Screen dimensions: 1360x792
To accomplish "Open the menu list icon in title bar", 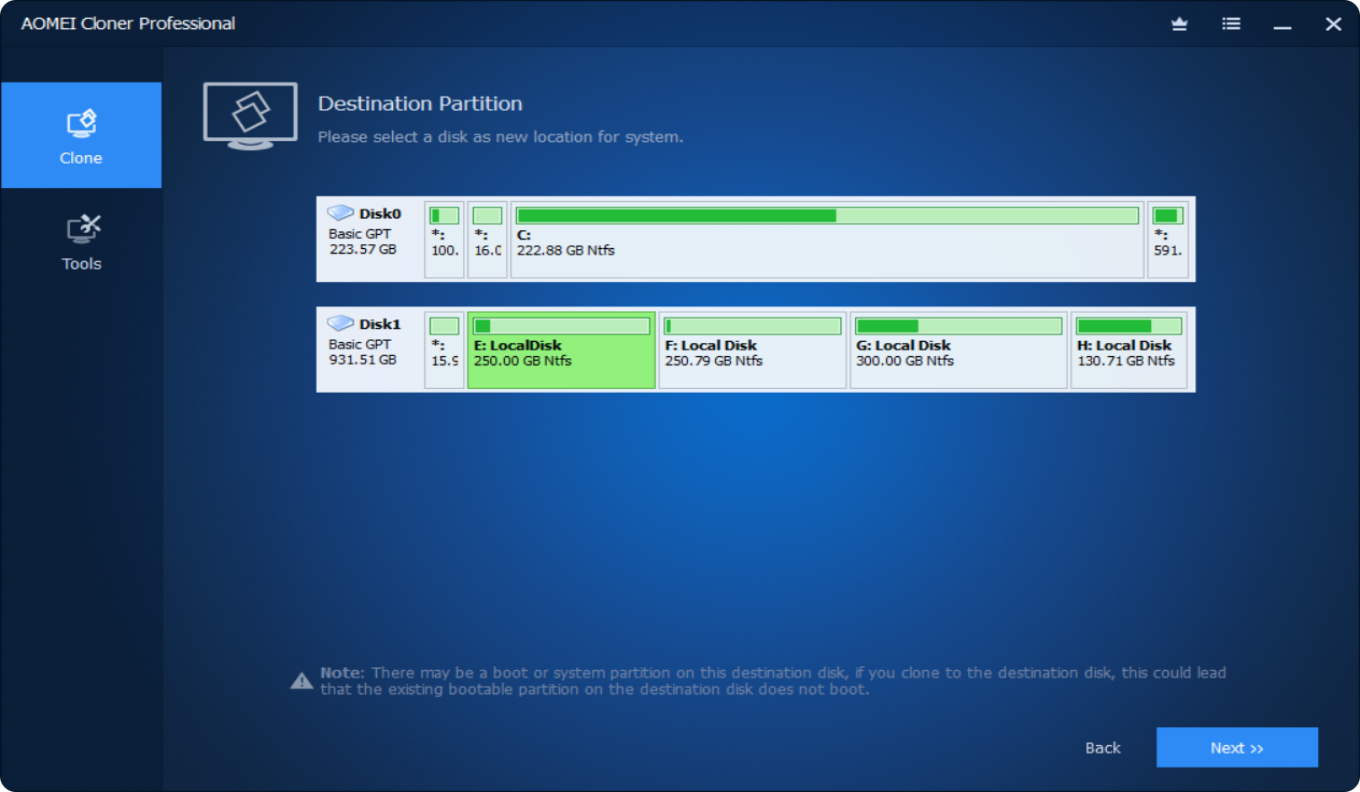I will pos(1231,24).
